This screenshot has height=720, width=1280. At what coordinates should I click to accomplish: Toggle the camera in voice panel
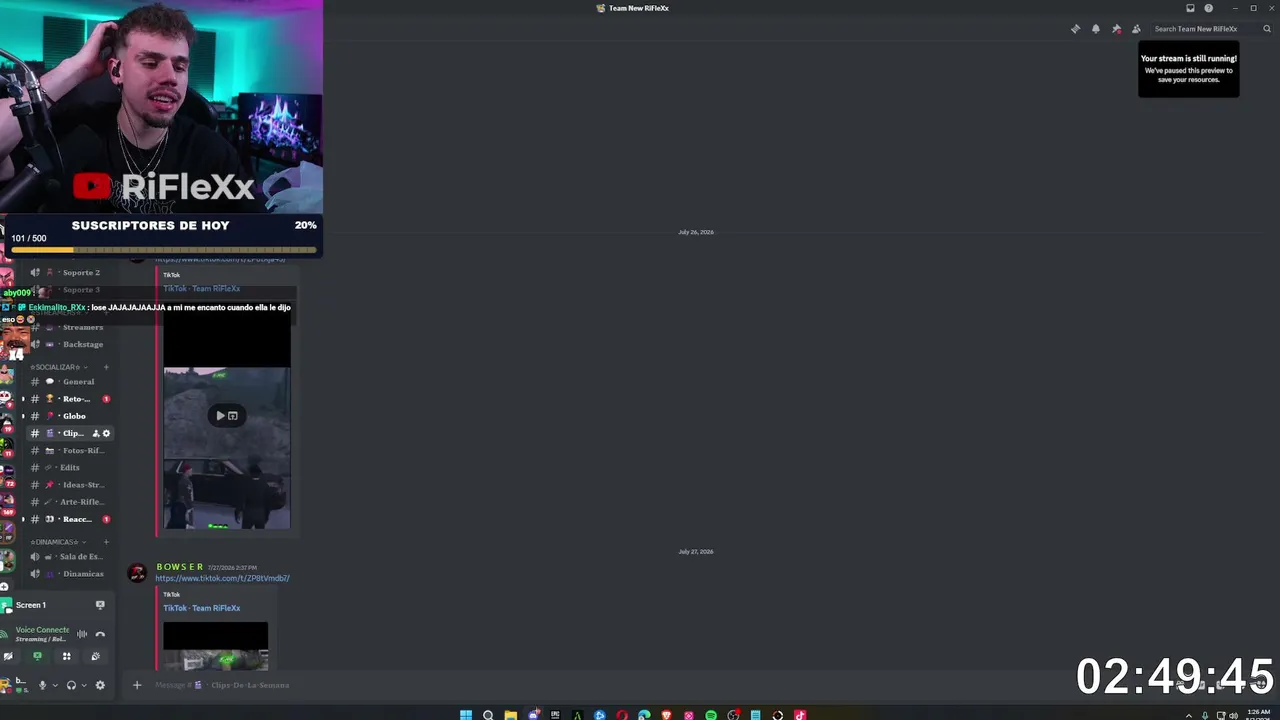click(8, 656)
